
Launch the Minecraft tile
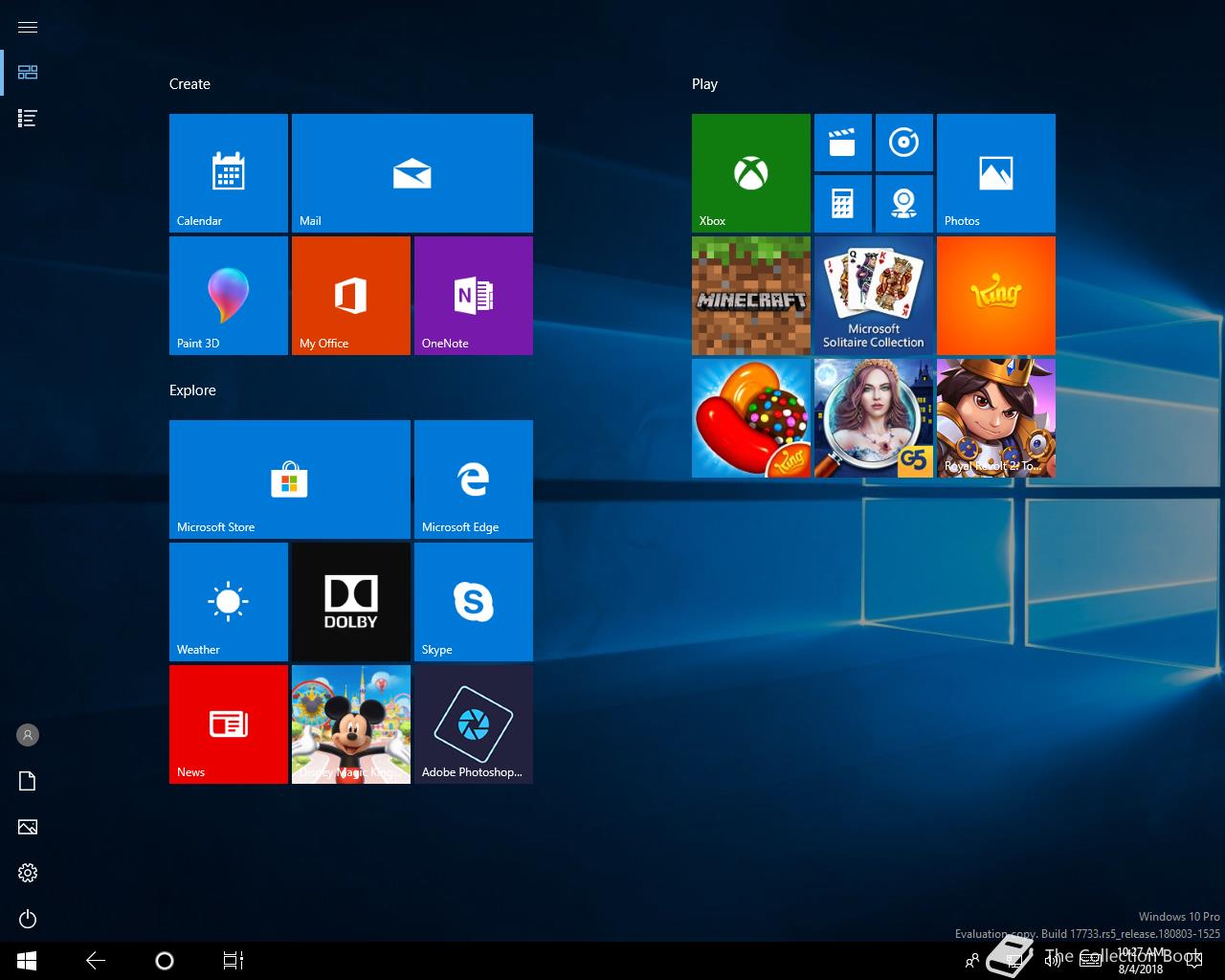coord(751,296)
